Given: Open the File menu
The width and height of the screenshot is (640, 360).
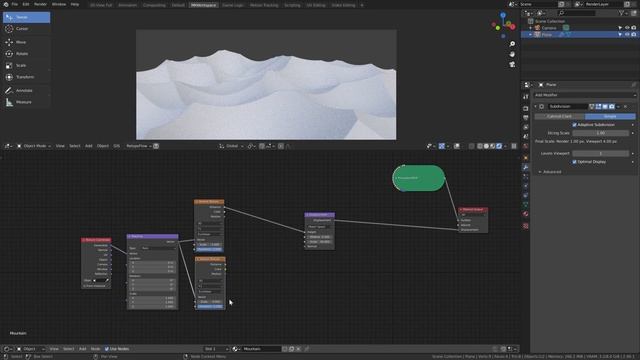Looking at the screenshot, I should [15, 4].
